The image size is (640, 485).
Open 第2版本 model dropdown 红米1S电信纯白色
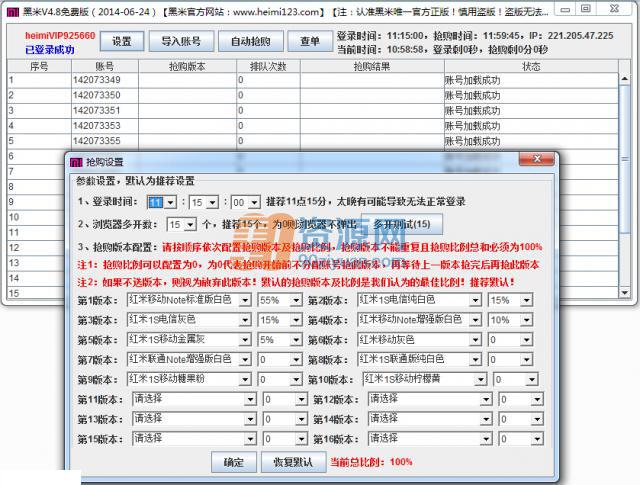pyautogui.click(x=419, y=300)
